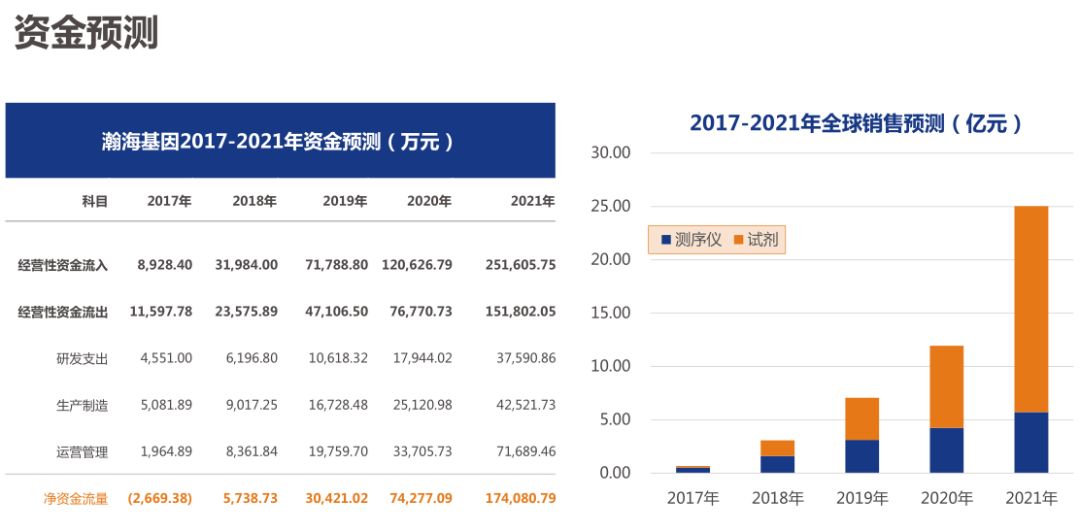
Task: Select chart title 2017-2021年全球销售预测
Action: click(857, 124)
